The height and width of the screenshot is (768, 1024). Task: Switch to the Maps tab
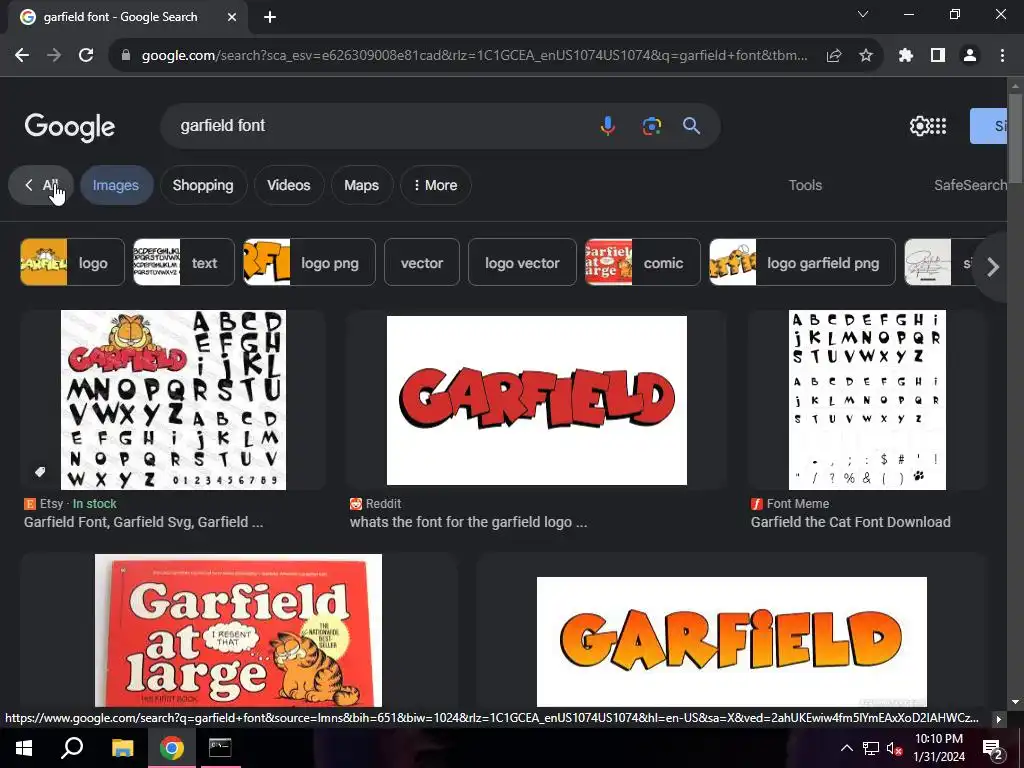(x=362, y=185)
